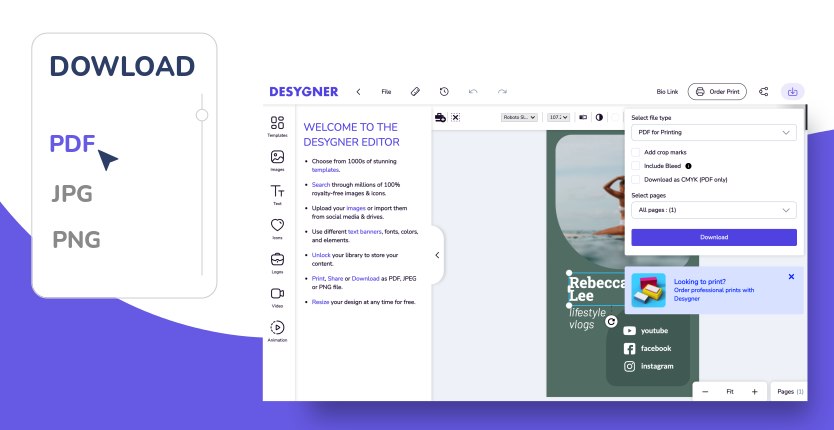Open the File menu

(386, 92)
